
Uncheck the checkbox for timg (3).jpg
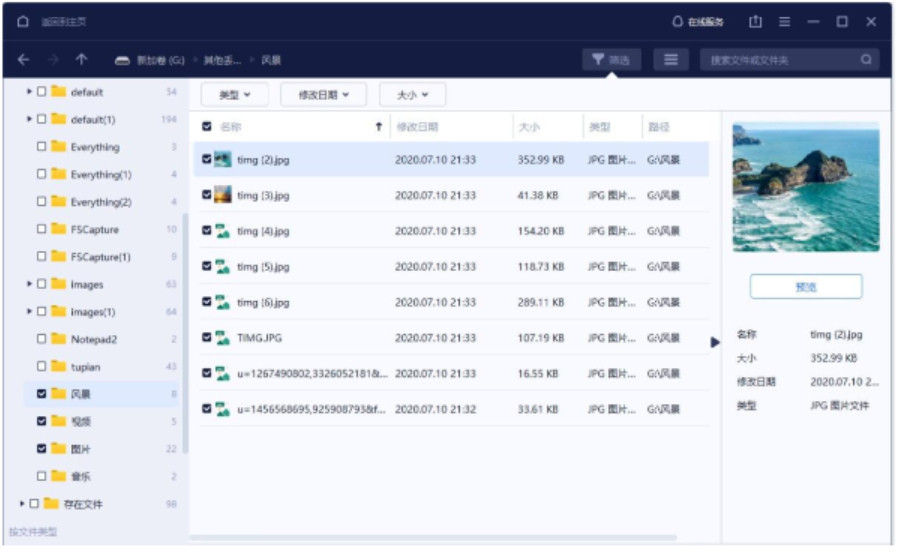coord(207,194)
